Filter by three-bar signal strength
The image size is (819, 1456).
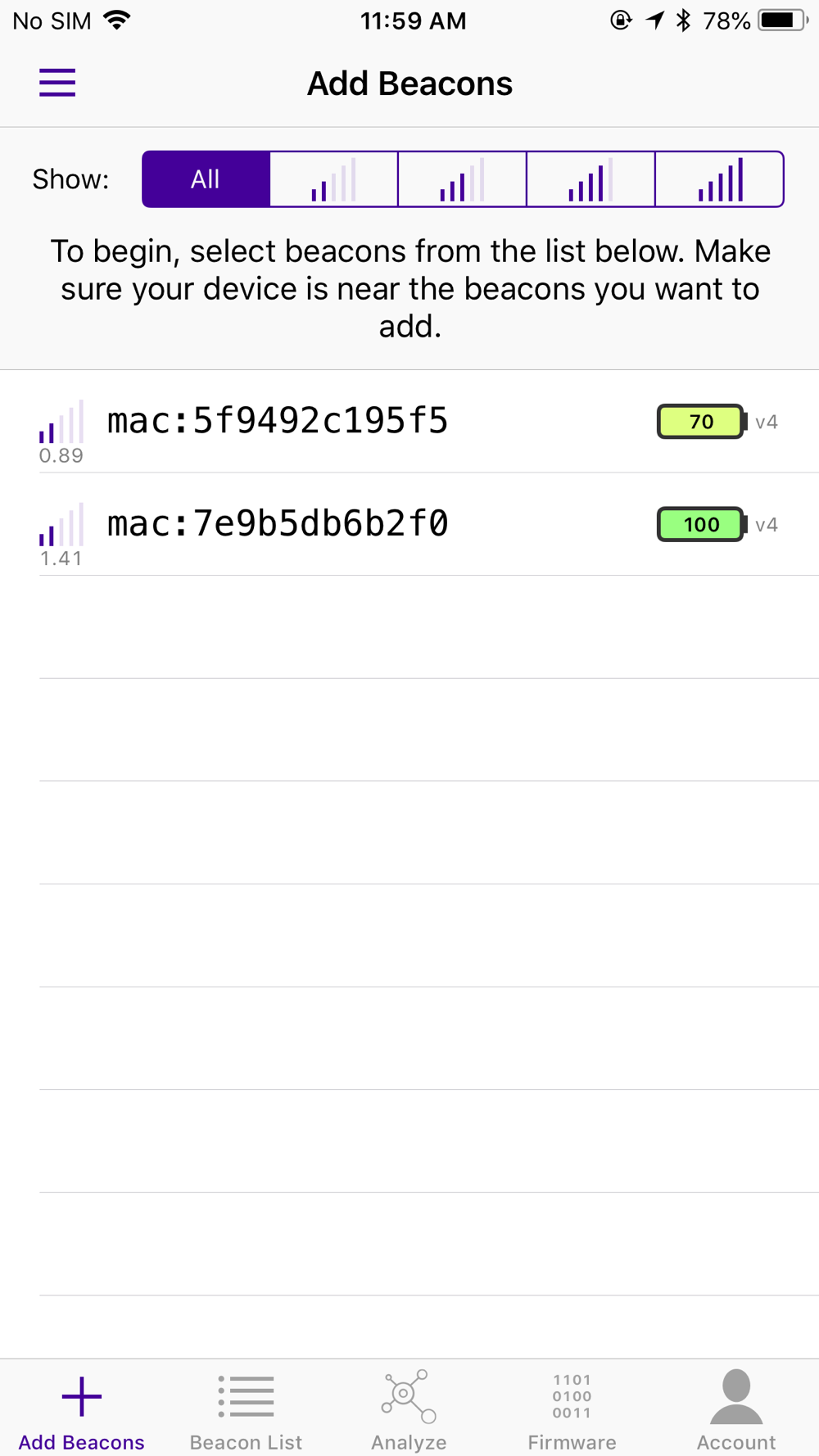[463, 179]
